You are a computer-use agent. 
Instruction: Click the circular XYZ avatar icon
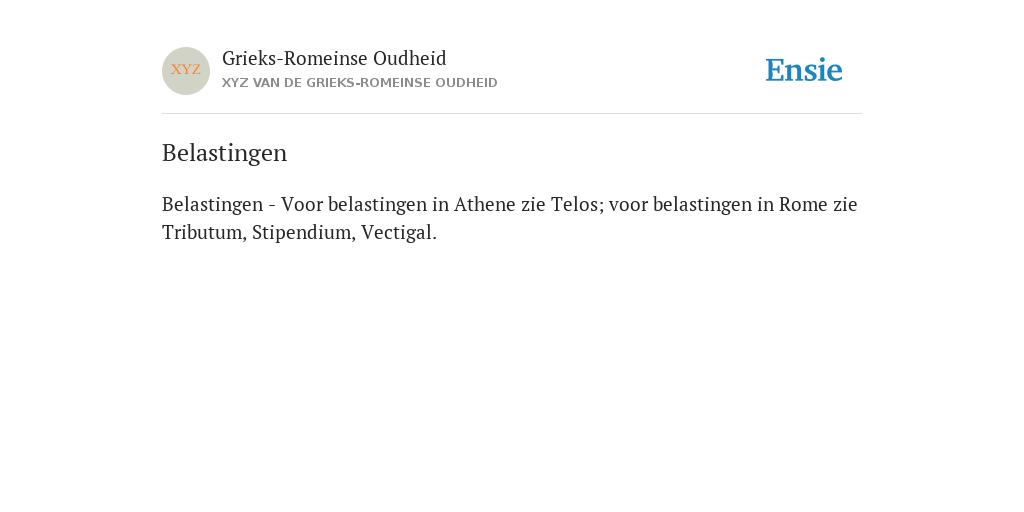pyautogui.click(x=186, y=71)
